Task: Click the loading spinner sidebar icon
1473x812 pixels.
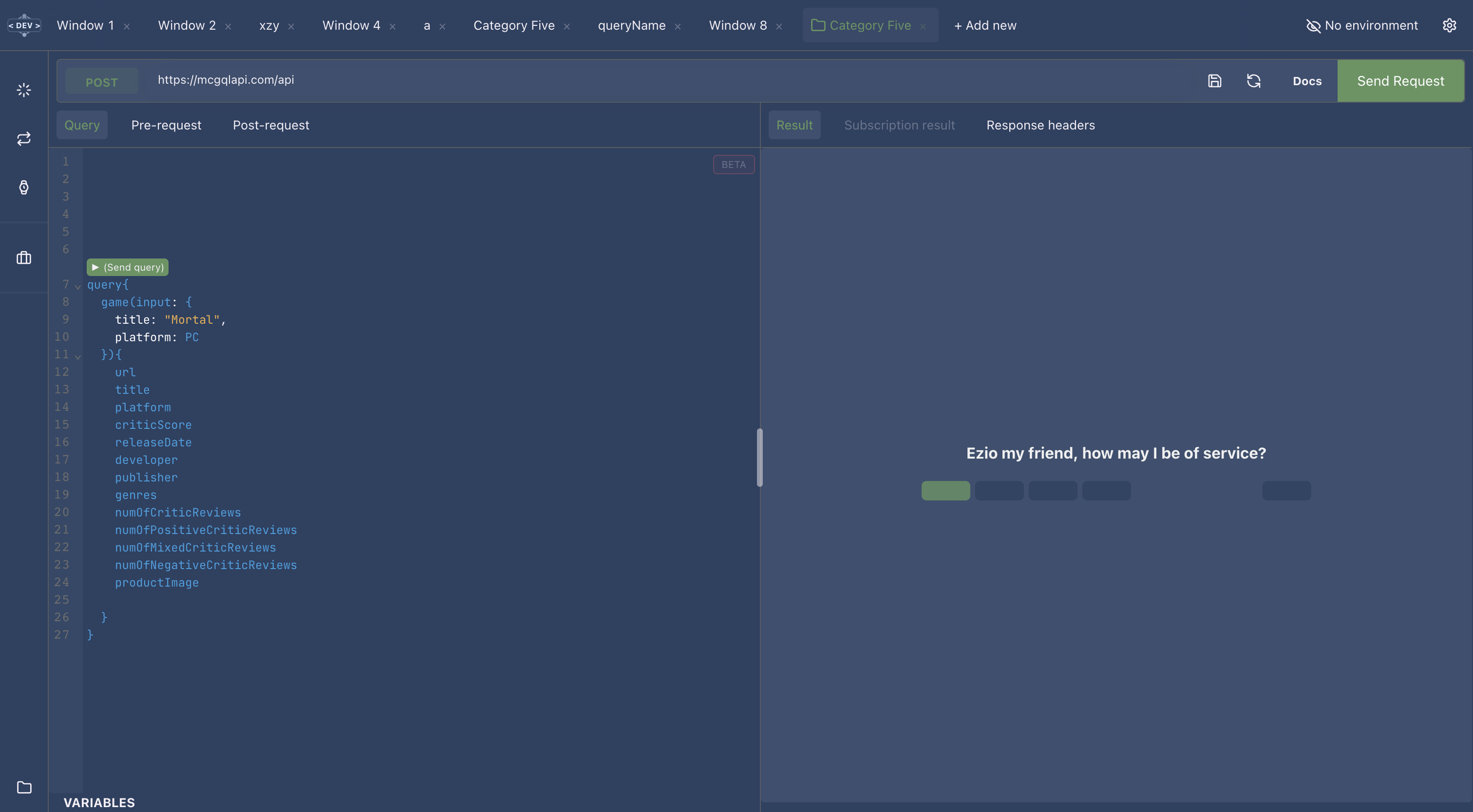Action: point(23,90)
